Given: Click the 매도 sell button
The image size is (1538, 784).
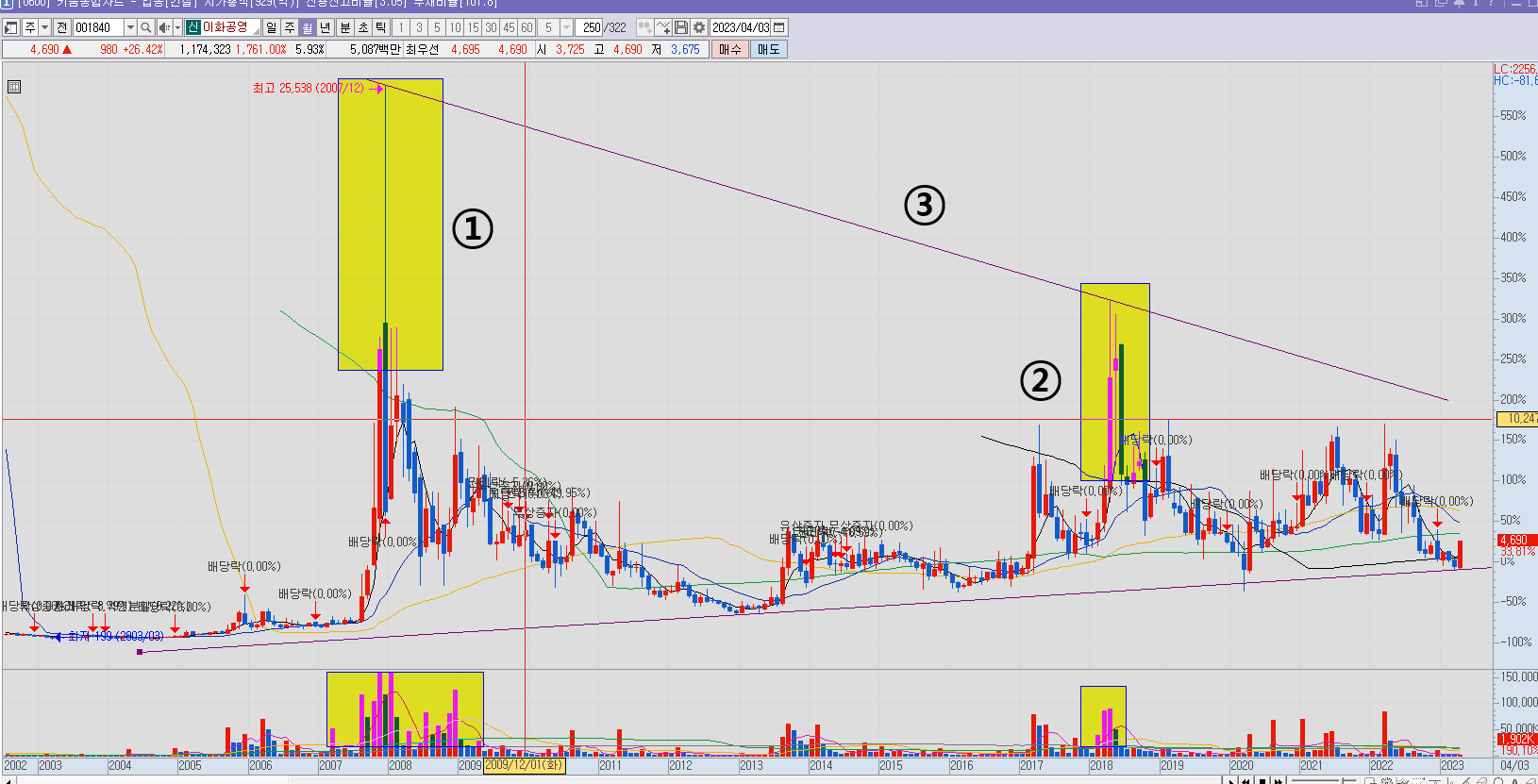Looking at the screenshot, I should pyautogui.click(x=769, y=49).
